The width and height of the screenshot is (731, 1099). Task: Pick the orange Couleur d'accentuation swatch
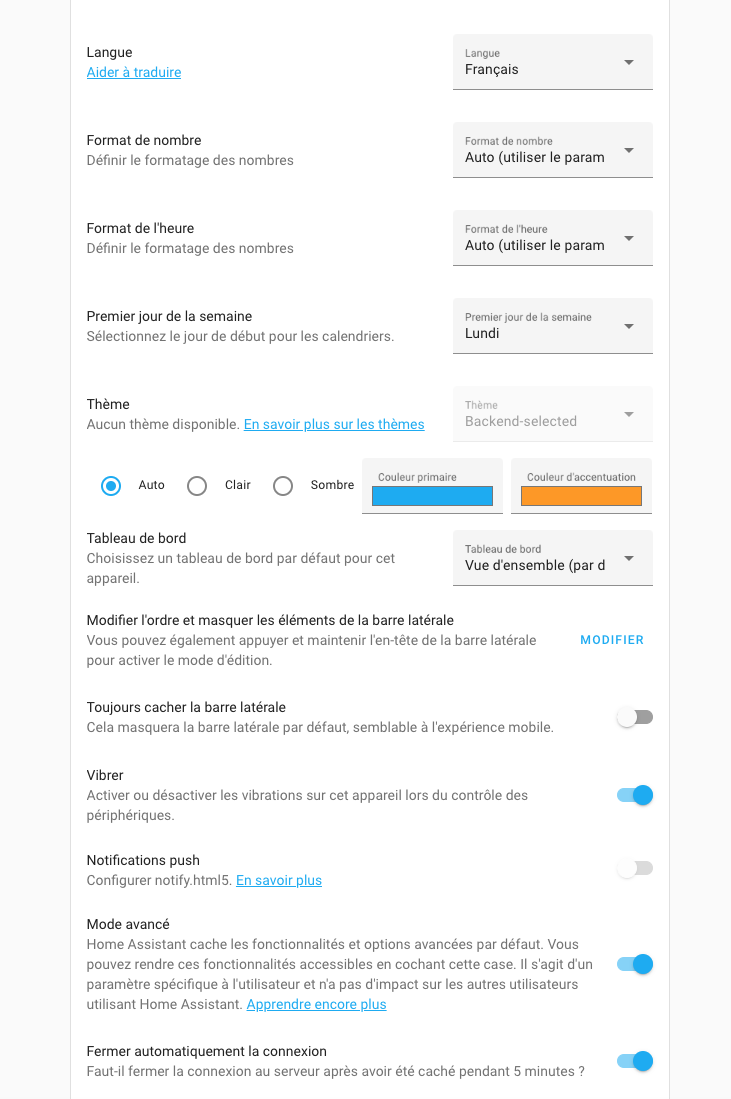click(x=581, y=496)
